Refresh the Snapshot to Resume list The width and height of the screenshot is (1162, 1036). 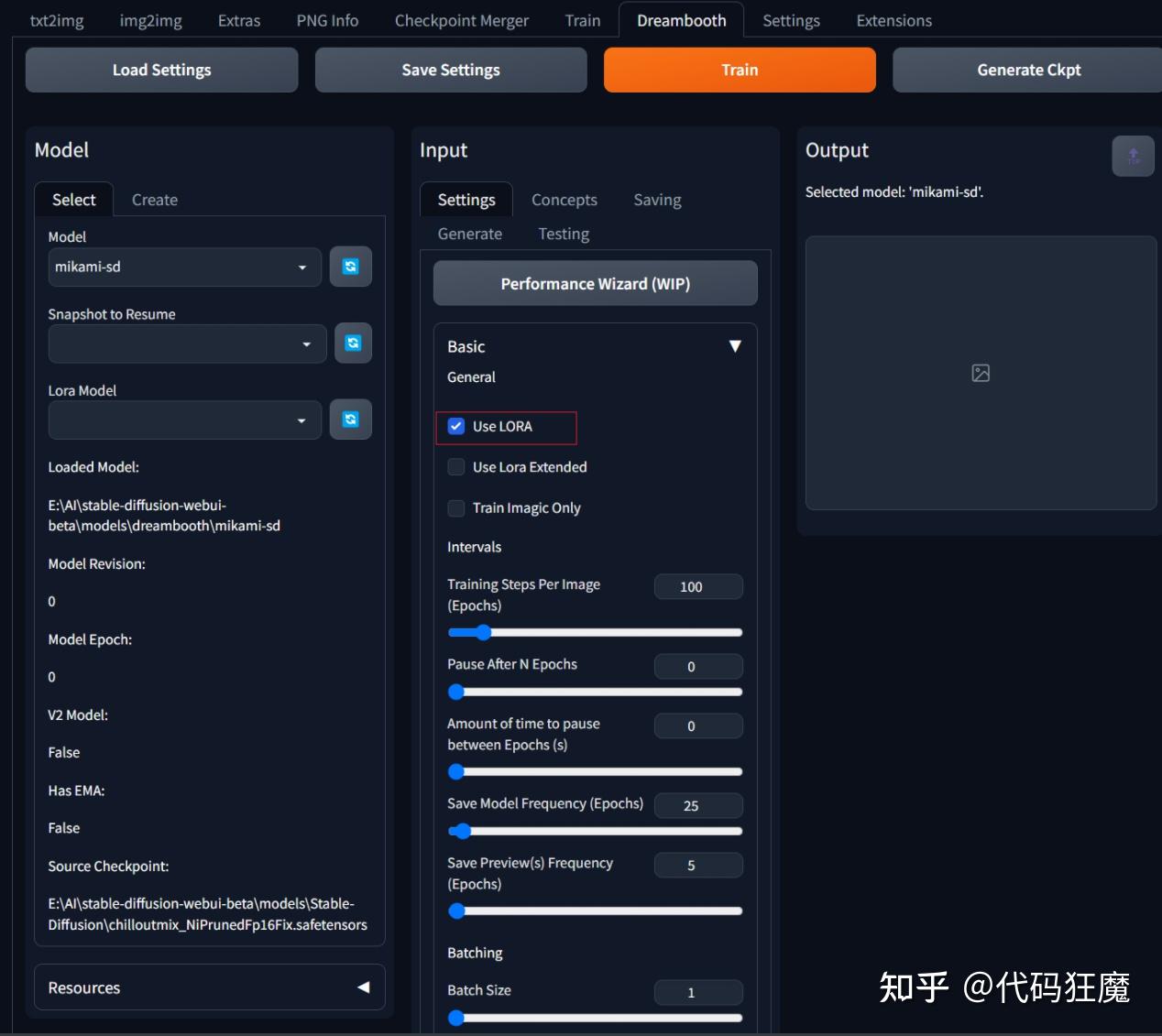coord(353,344)
